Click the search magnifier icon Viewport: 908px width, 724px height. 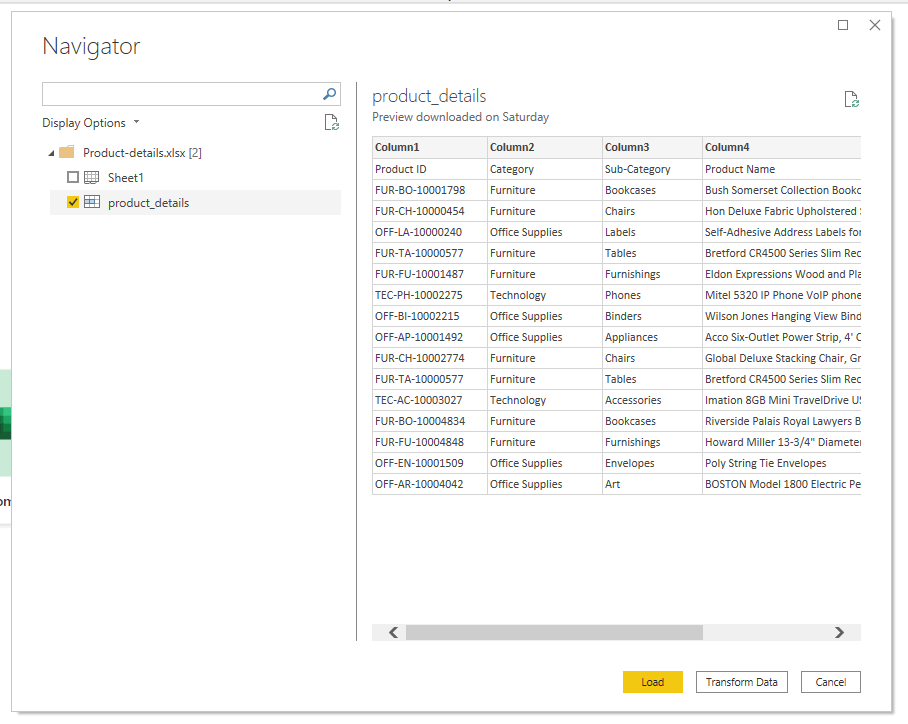coord(329,94)
